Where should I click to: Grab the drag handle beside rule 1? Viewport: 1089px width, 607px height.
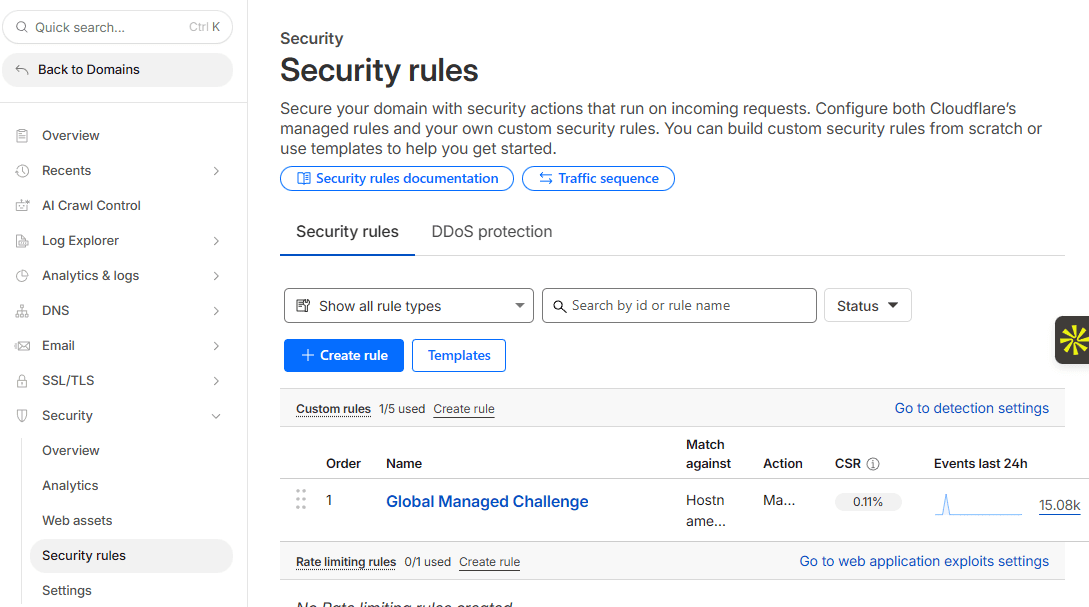point(301,499)
